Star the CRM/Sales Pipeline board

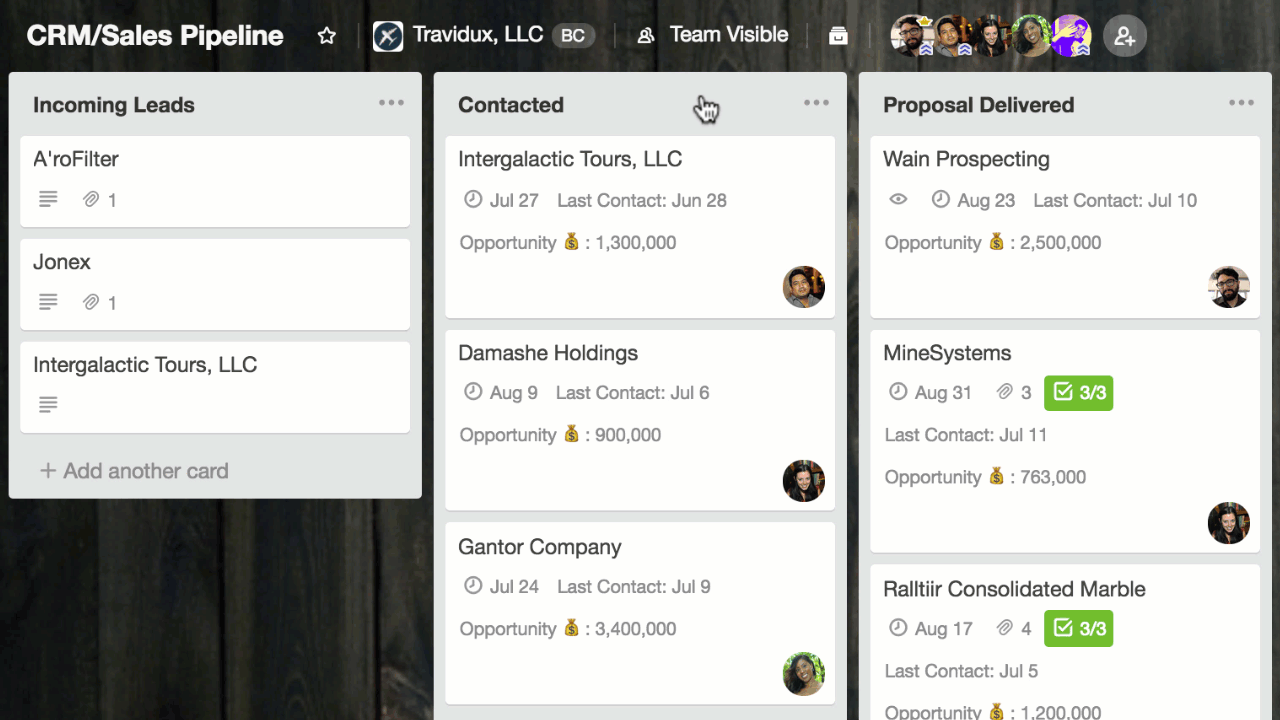[x=327, y=36]
